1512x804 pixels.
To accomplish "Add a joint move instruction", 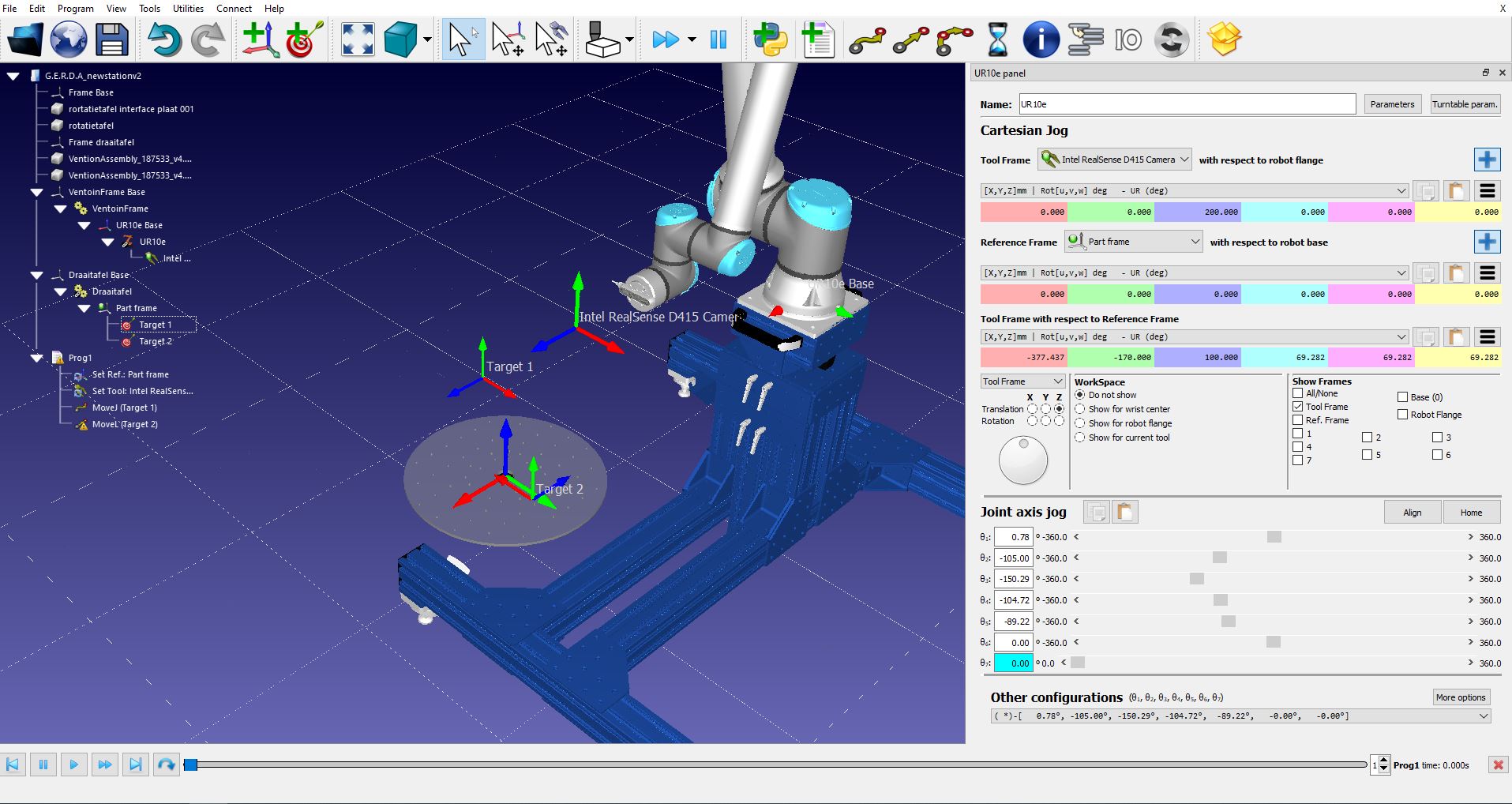I will pyautogui.click(x=867, y=39).
